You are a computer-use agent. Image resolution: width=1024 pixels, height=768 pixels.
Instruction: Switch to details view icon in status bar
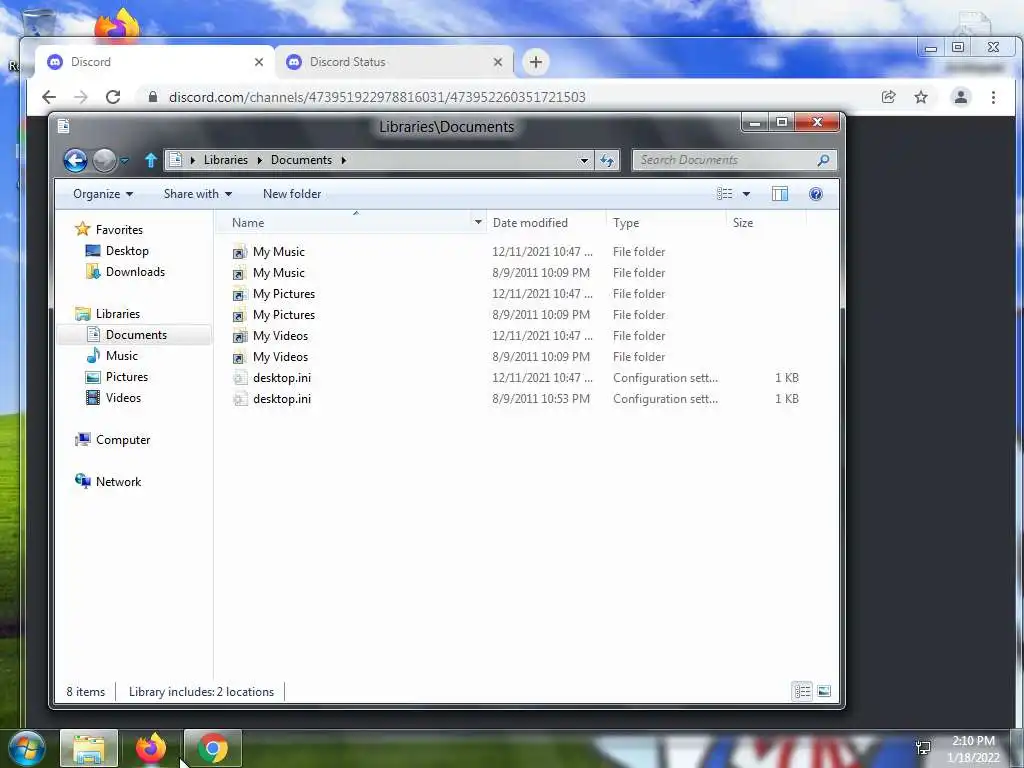click(x=802, y=691)
